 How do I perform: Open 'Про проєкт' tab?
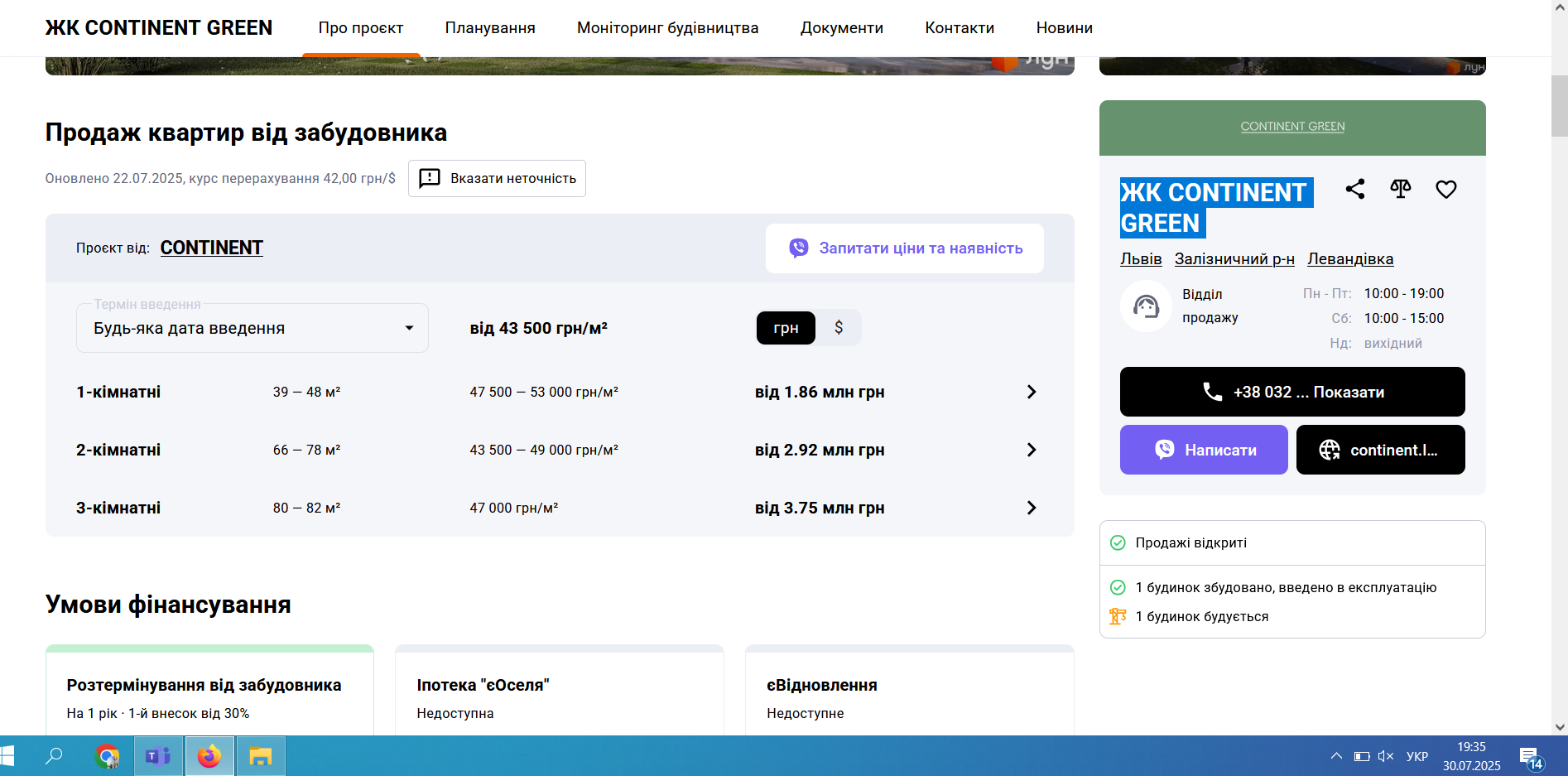(361, 28)
